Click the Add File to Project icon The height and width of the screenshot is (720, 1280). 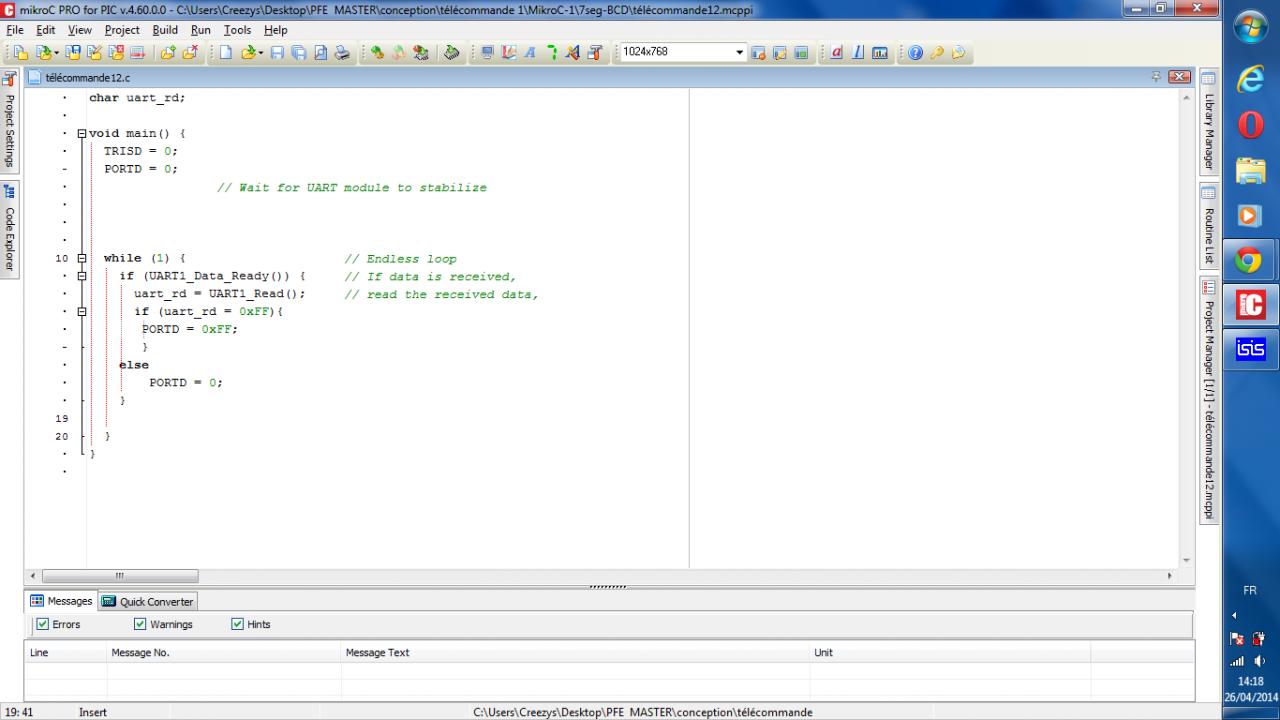pos(167,52)
